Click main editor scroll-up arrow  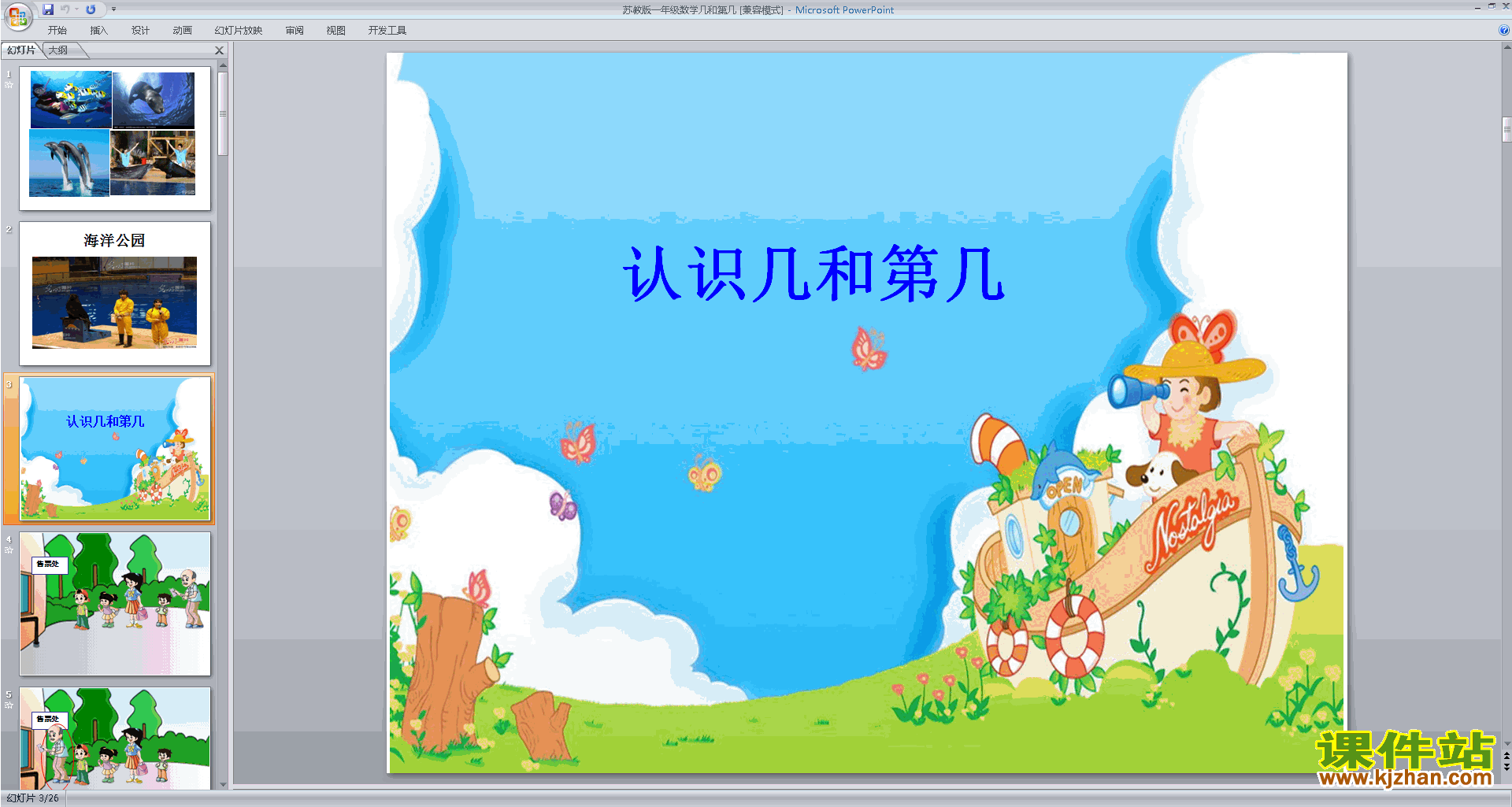tap(1506, 46)
